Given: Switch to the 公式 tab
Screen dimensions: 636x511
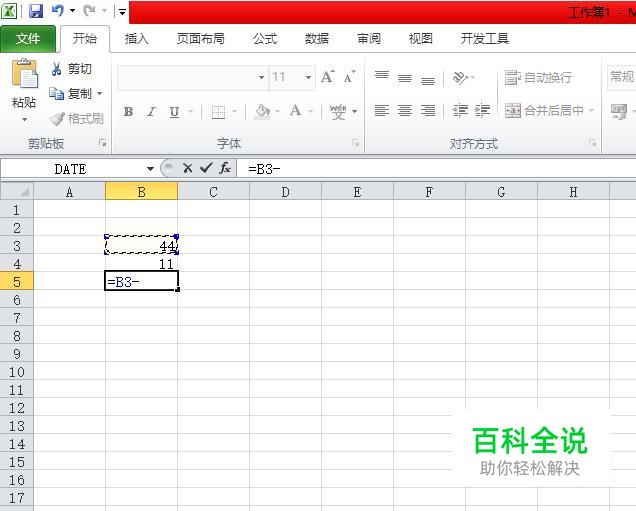Looking at the screenshot, I should [265, 39].
